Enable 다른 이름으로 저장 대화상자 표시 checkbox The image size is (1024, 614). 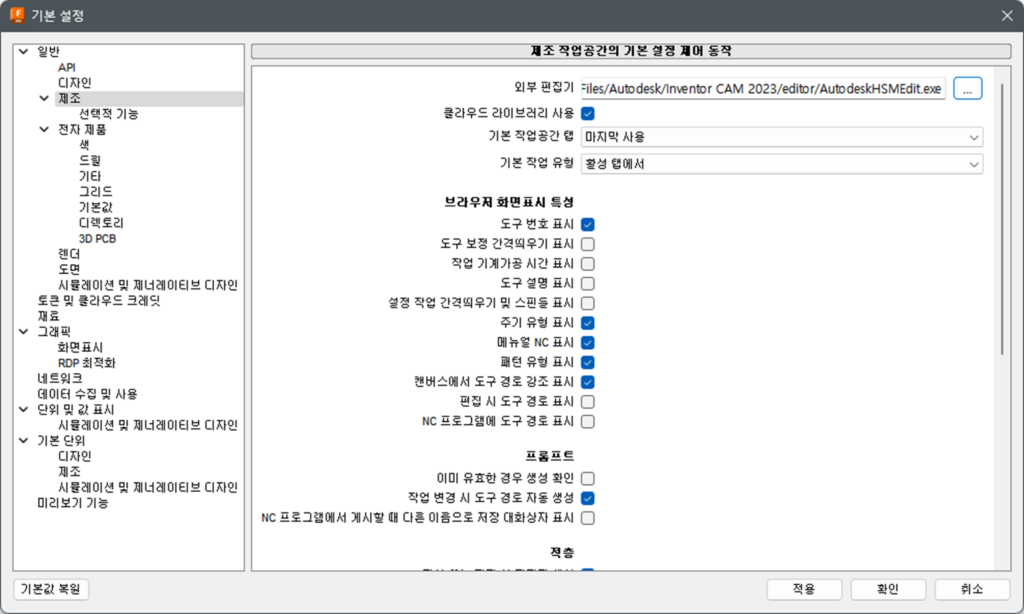588,518
